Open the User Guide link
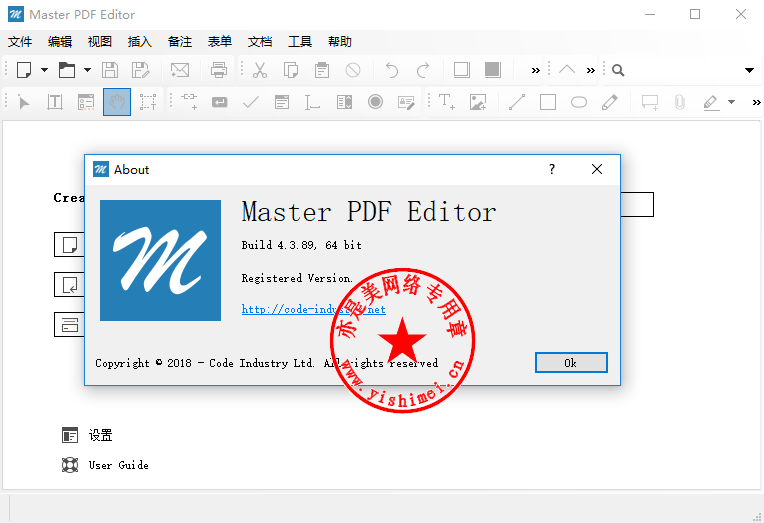Viewport: 764px width, 523px height. coord(105,465)
